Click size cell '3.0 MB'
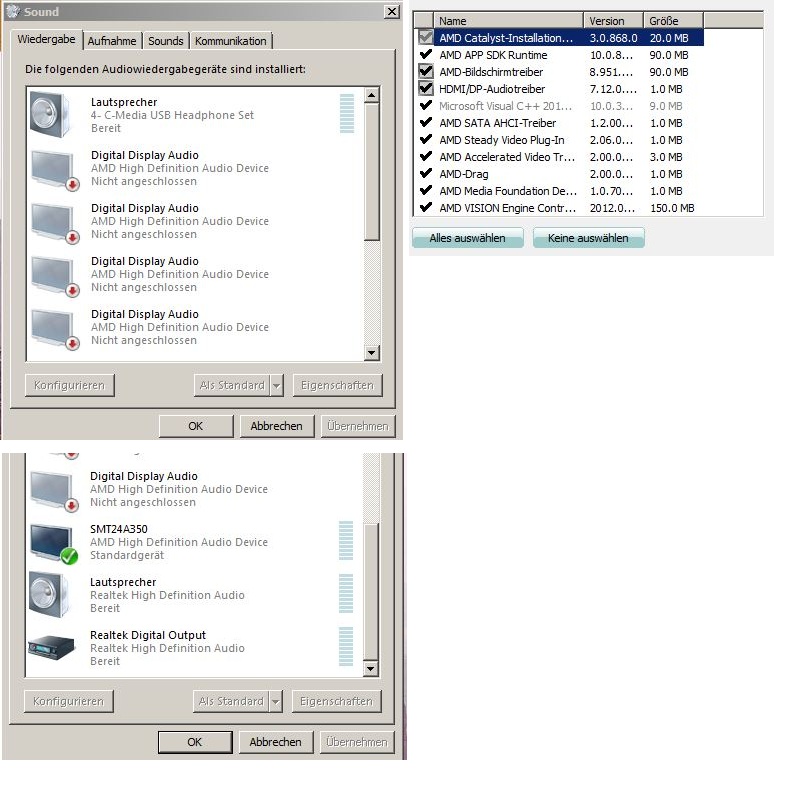Viewport: 801px width, 808px height. click(666, 157)
